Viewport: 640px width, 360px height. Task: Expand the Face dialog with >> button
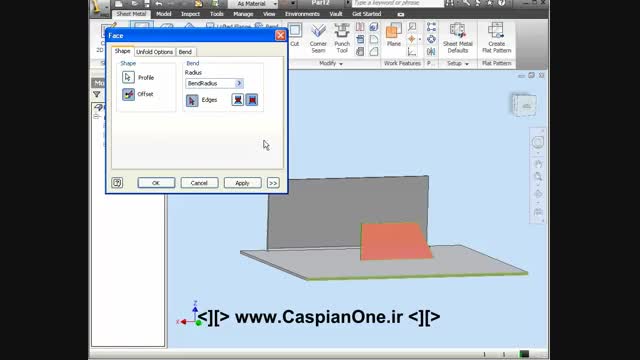coord(273,183)
